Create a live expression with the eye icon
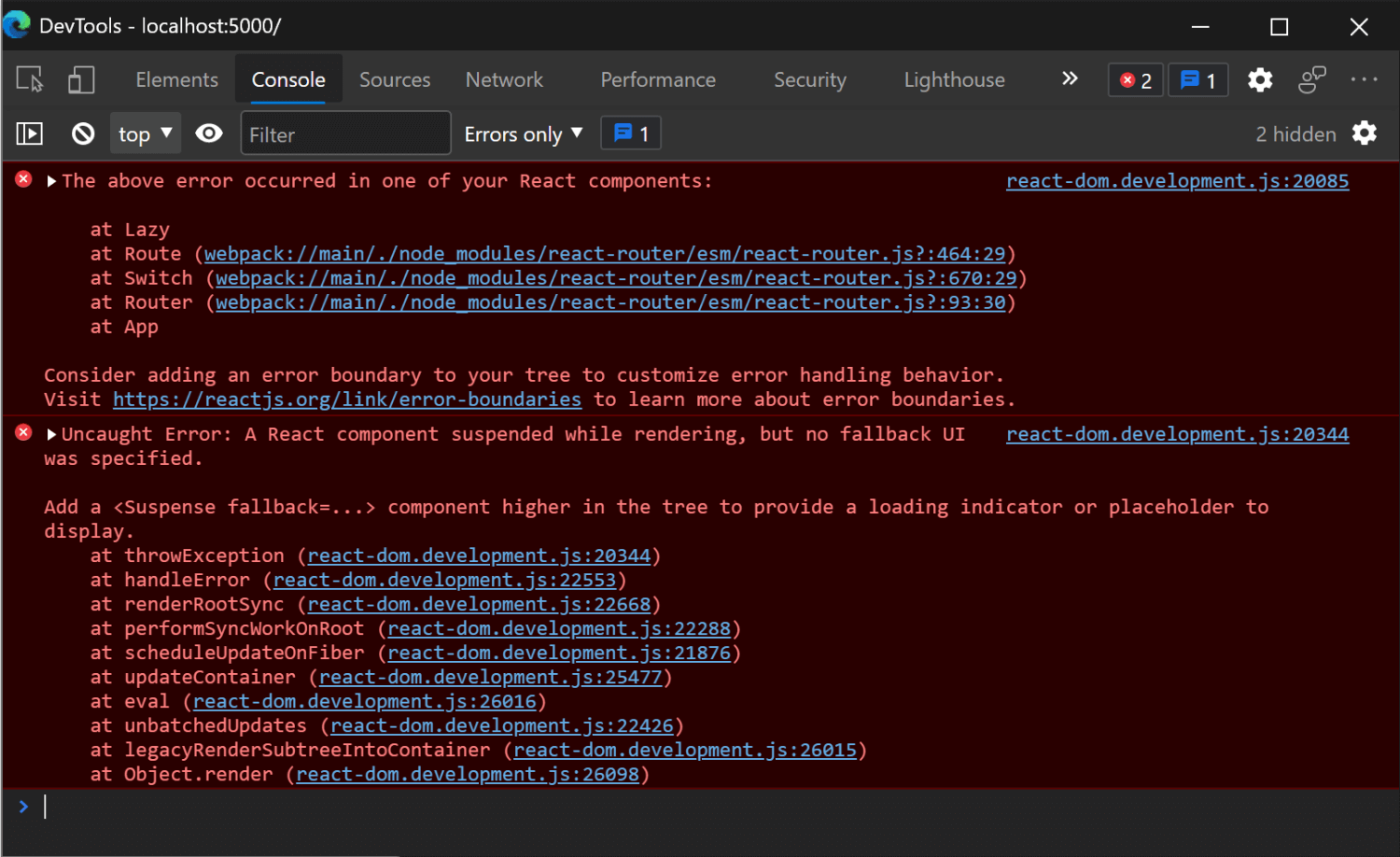The height and width of the screenshot is (857, 1400). pos(209,133)
